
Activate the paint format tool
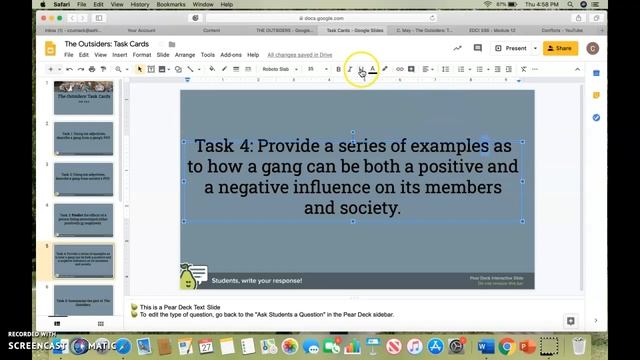coord(103,69)
